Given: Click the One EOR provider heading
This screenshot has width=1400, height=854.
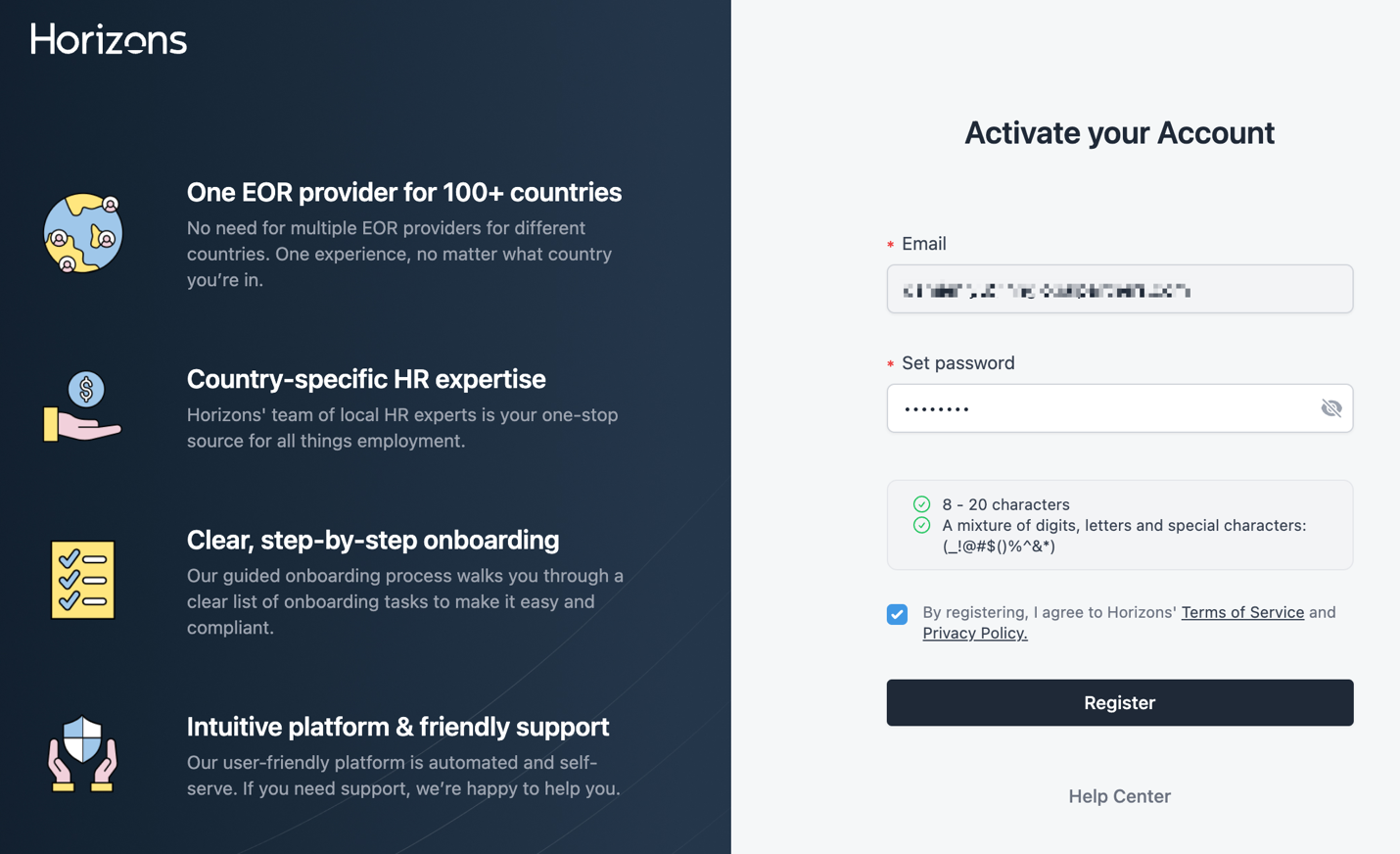Looking at the screenshot, I should click(403, 192).
